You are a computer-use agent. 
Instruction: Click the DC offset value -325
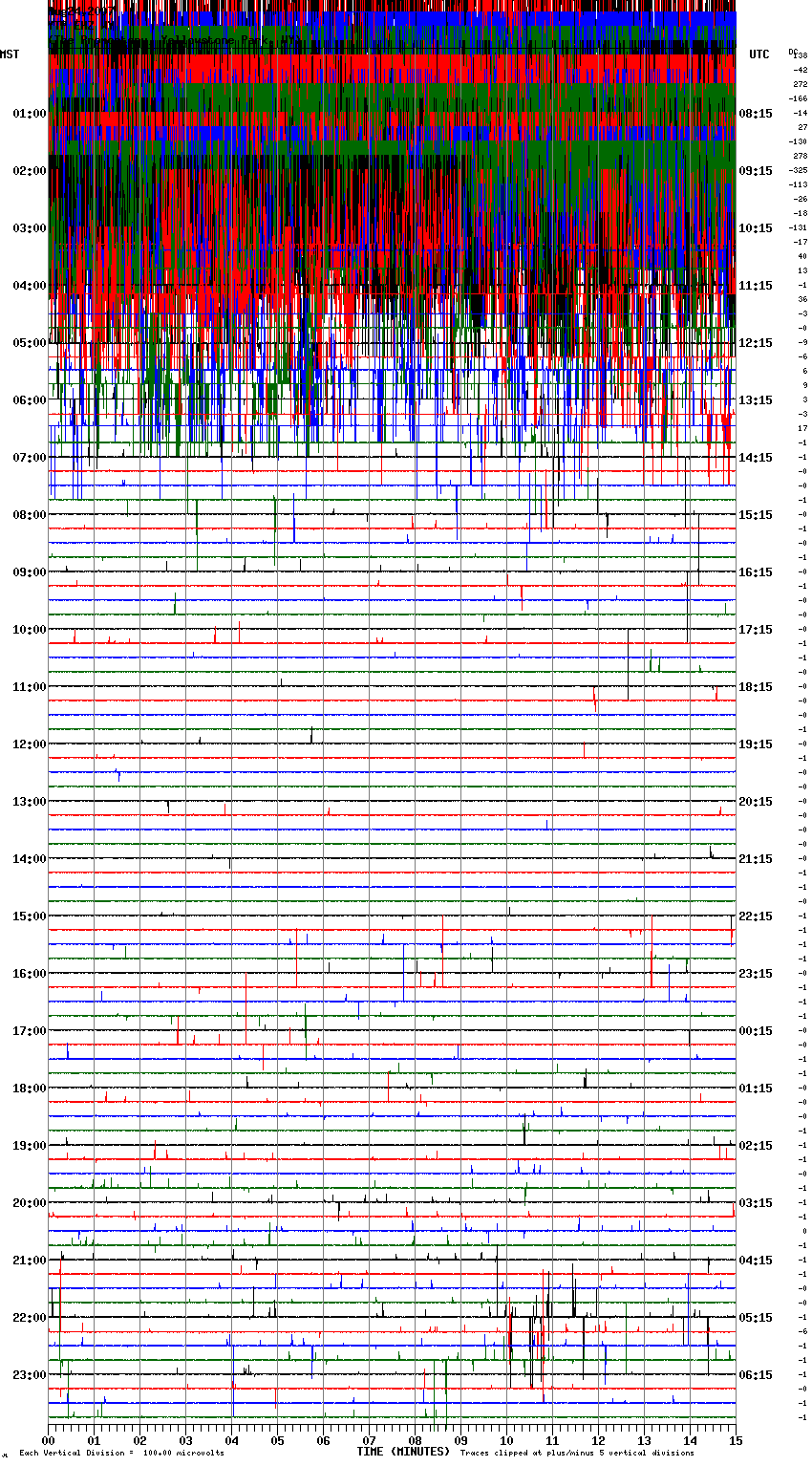coord(798,170)
